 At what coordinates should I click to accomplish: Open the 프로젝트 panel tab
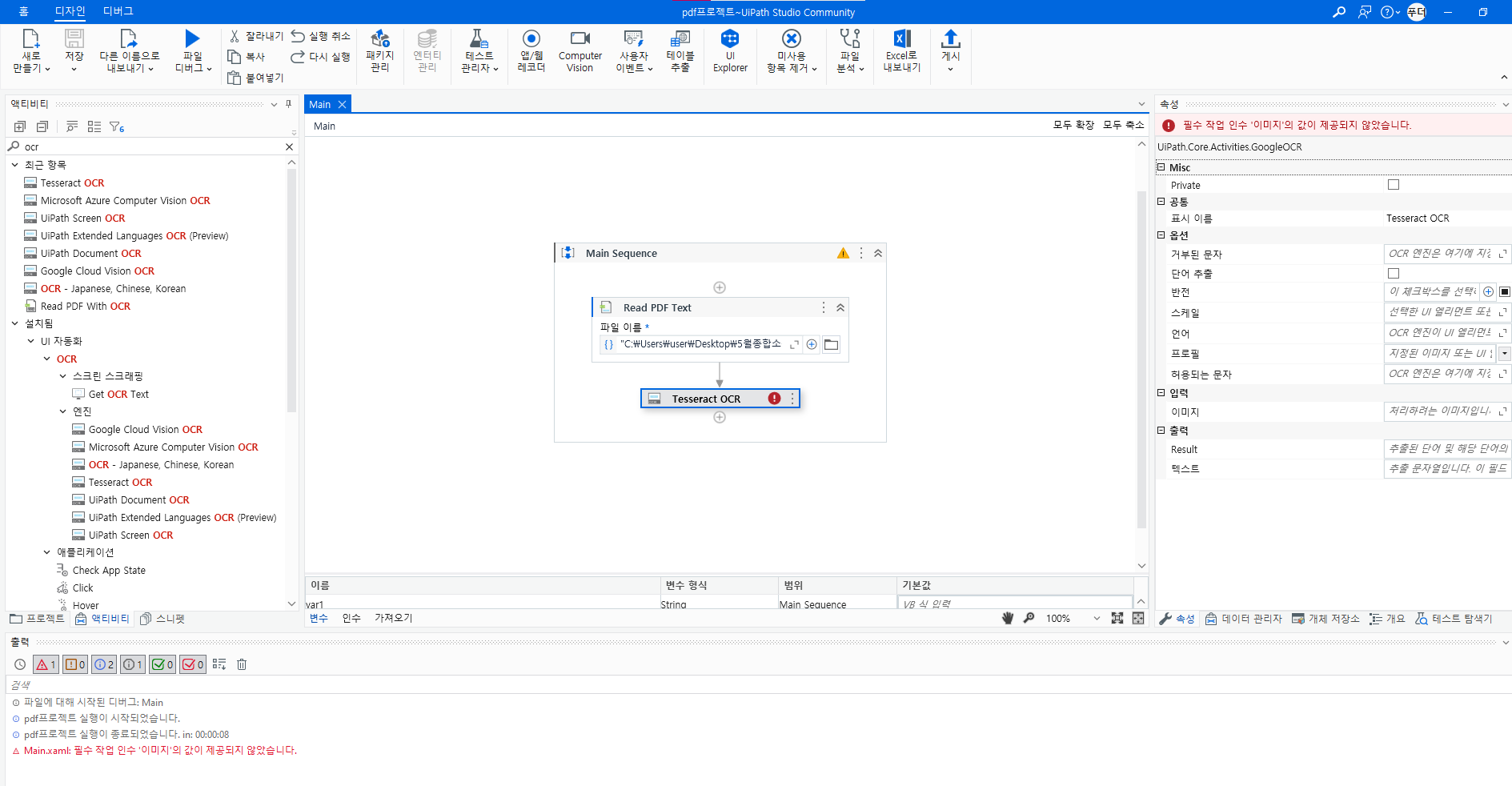coord(37,619)
